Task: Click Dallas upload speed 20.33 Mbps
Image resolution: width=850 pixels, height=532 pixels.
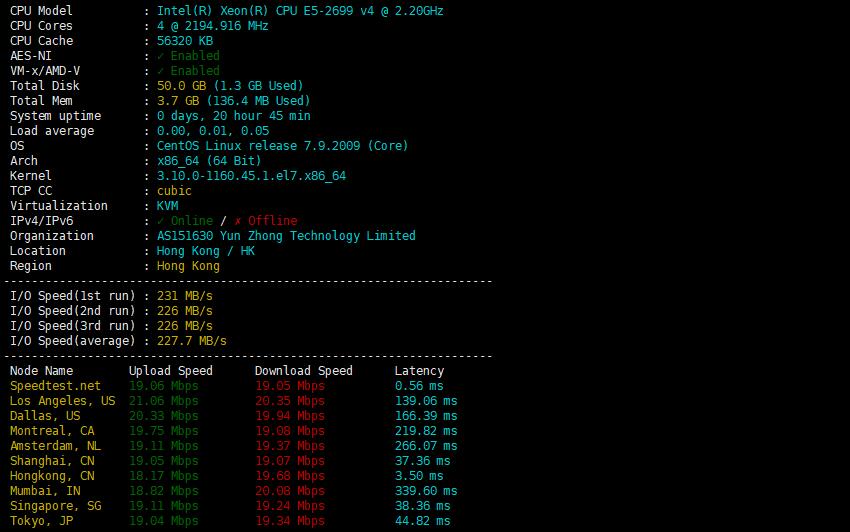Action: pos(164,416)
